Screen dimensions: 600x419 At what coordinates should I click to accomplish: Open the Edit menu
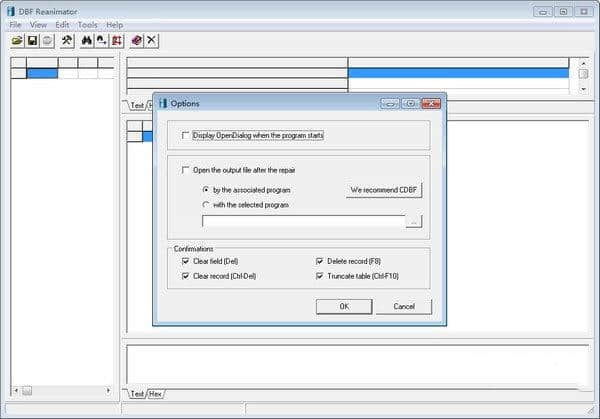click(x=62, y=25)
